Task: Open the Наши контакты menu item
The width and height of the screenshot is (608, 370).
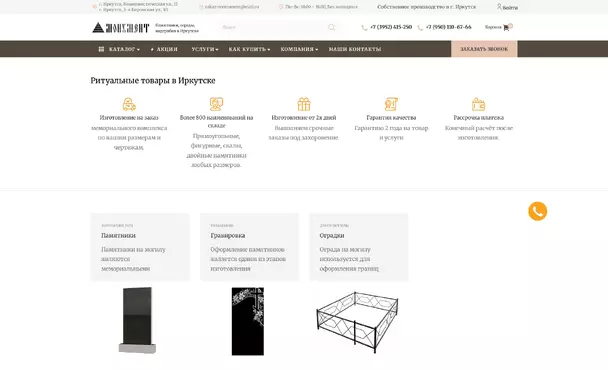Action: point(355,49)
